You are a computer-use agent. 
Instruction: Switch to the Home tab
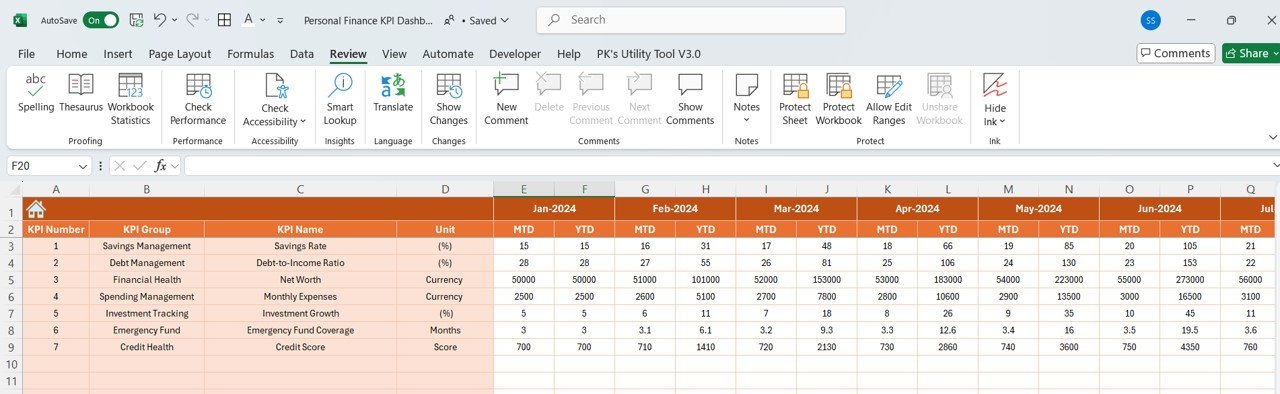click(x=71, y=54)
